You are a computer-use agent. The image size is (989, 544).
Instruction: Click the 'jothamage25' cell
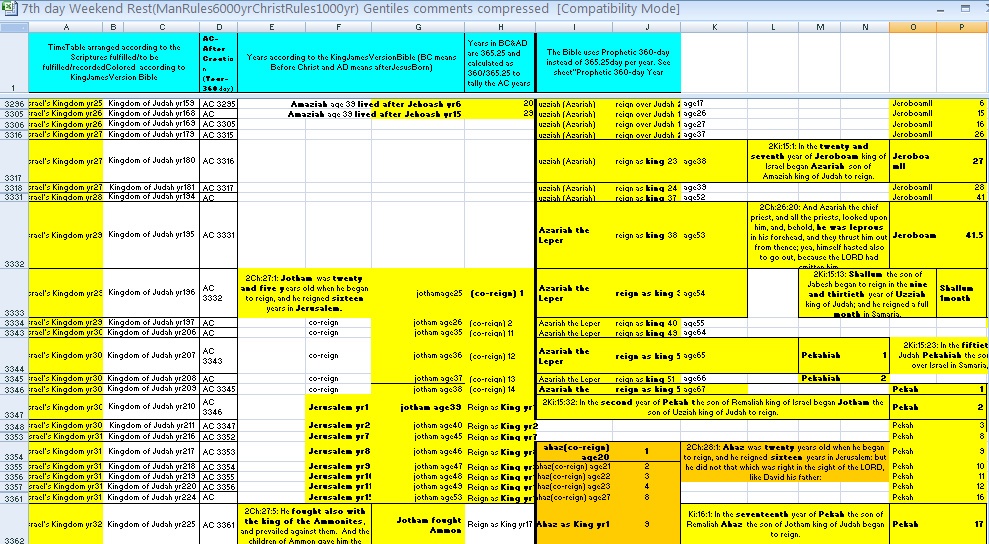click(x=418, y=293)
